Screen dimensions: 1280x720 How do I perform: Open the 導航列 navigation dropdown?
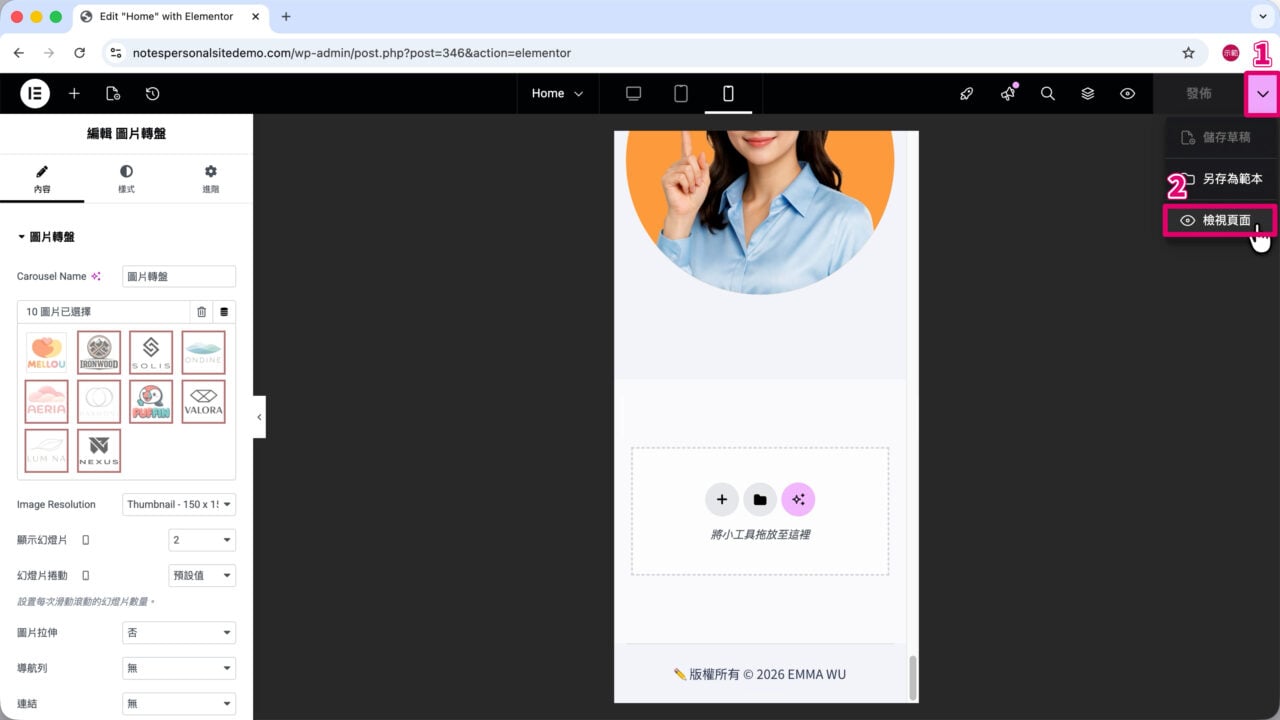[179, 668]
